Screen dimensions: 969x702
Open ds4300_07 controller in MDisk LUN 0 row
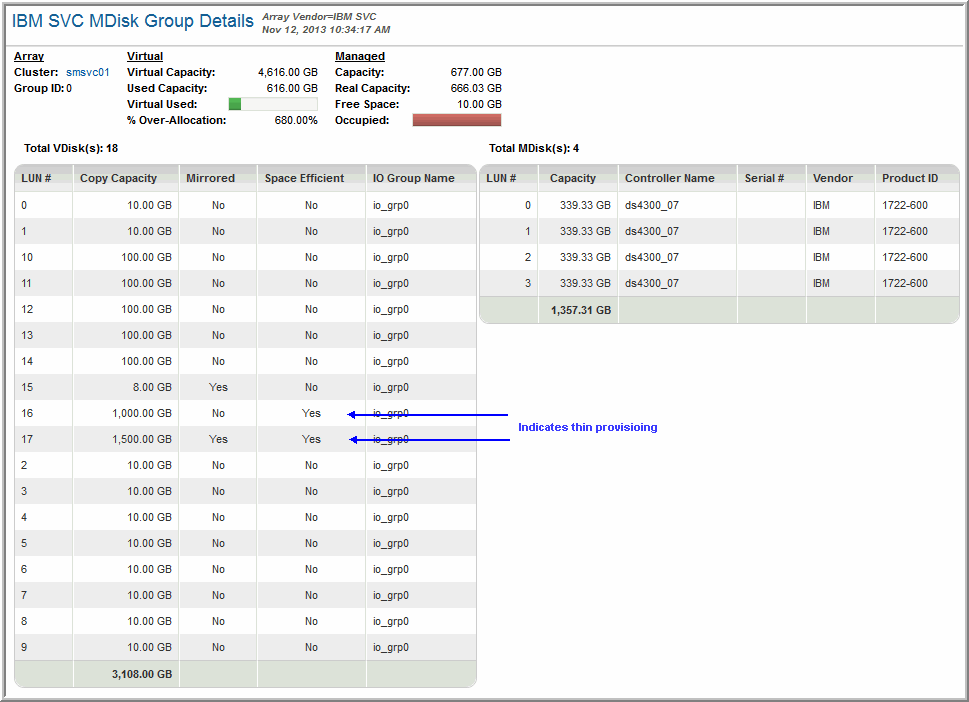651,205
